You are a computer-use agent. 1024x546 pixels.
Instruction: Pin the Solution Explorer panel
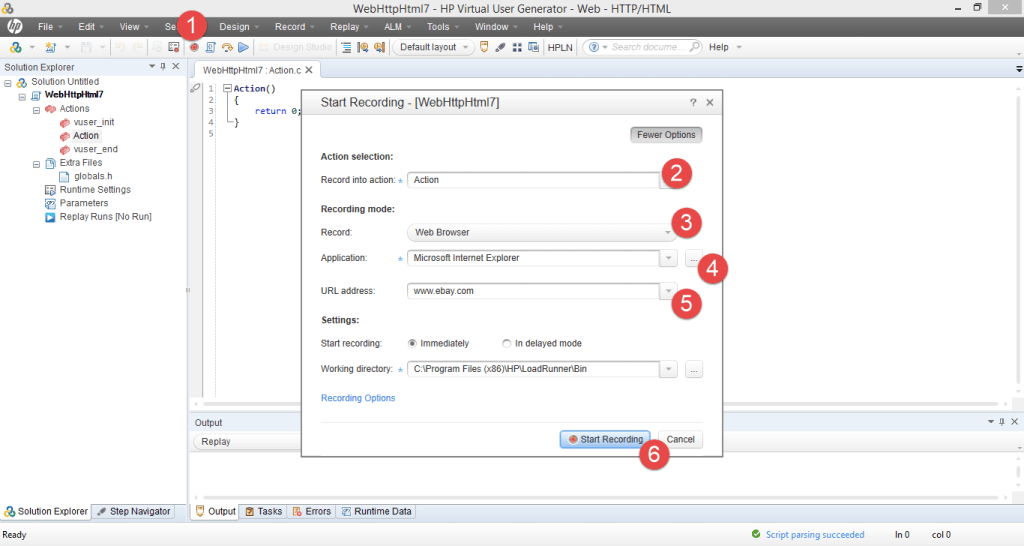tap(163, 67)
